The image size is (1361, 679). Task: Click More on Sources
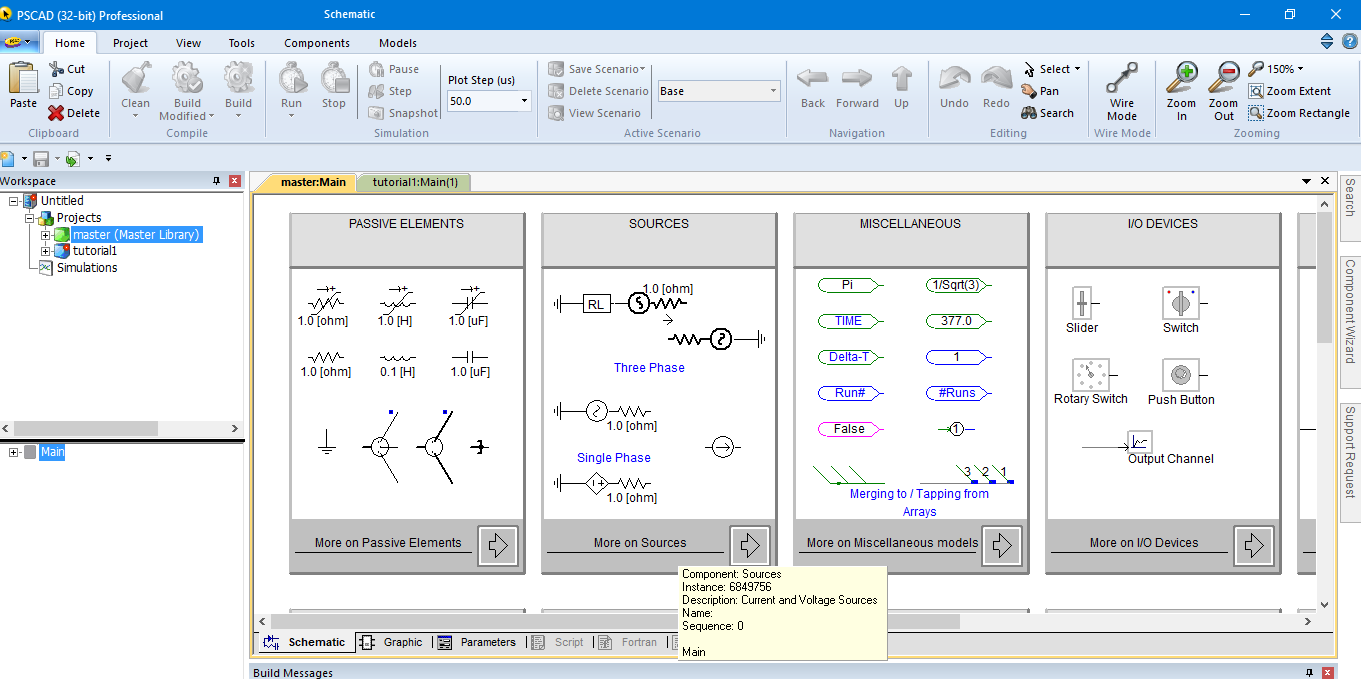(x=640, y=542)
